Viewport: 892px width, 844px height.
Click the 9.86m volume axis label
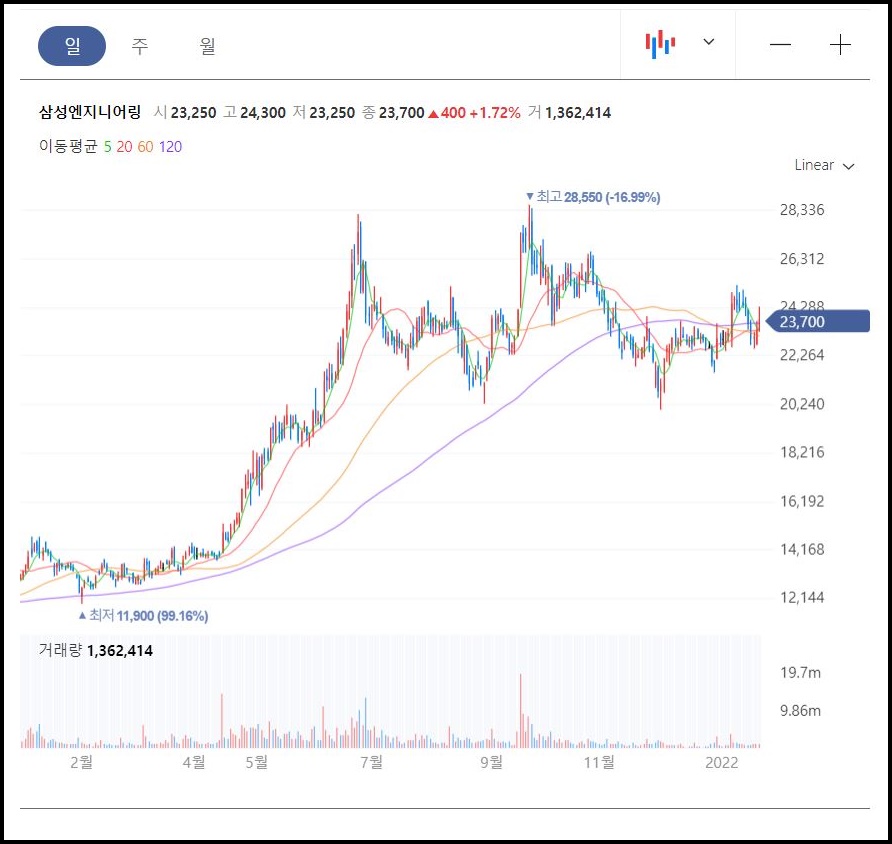[800, 711]
